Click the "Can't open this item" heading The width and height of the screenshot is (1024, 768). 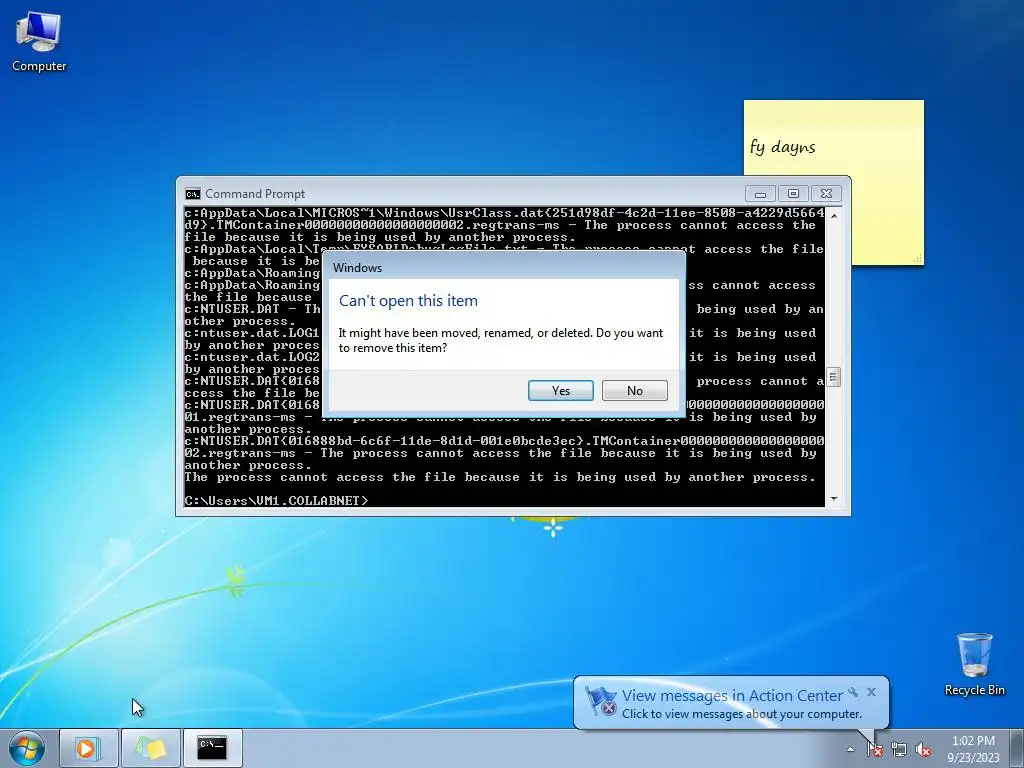pyautogui.click(x=408, y=301)
